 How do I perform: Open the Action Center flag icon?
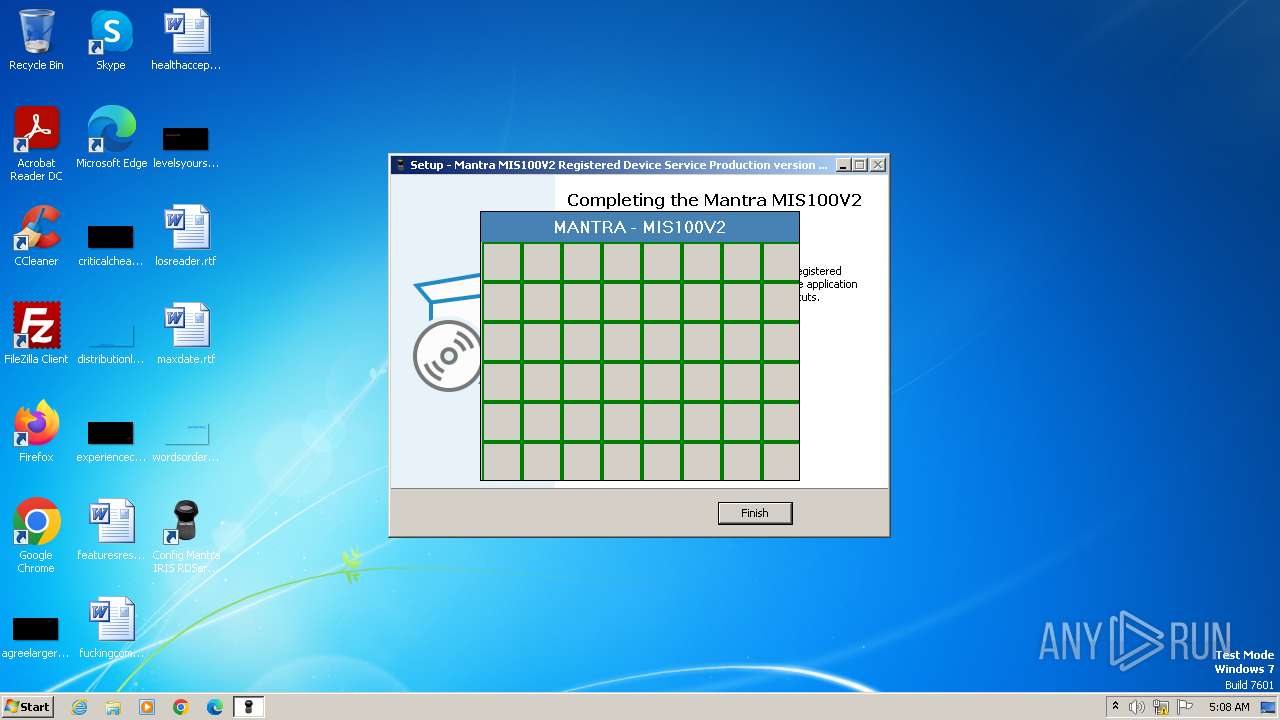pyautogui.click(x=1185, y=707)
